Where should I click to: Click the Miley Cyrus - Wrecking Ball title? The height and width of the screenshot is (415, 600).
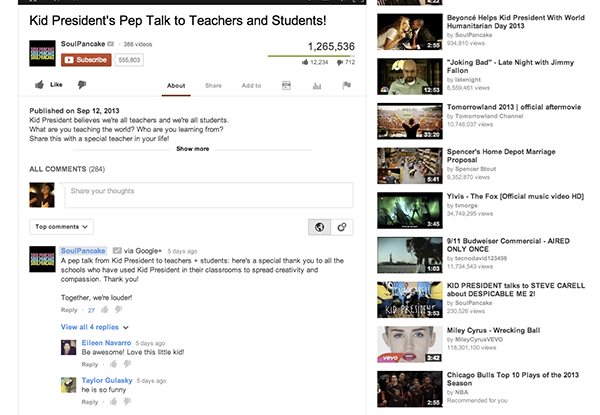[494, 330]
